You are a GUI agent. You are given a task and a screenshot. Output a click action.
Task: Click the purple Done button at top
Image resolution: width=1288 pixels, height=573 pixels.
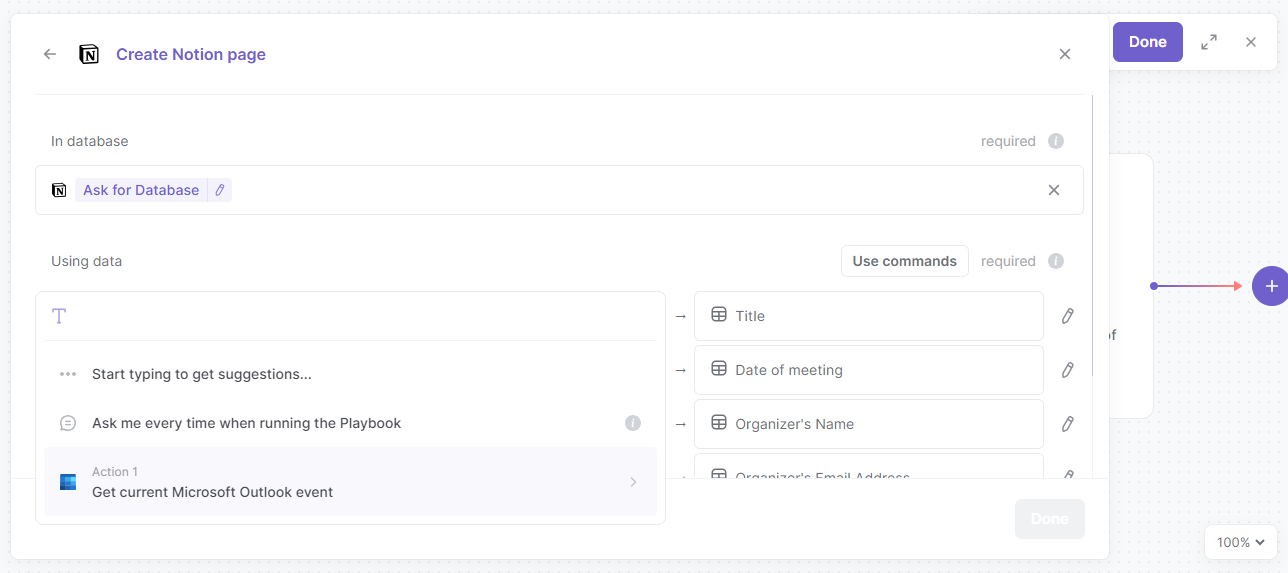point(1147,42)
